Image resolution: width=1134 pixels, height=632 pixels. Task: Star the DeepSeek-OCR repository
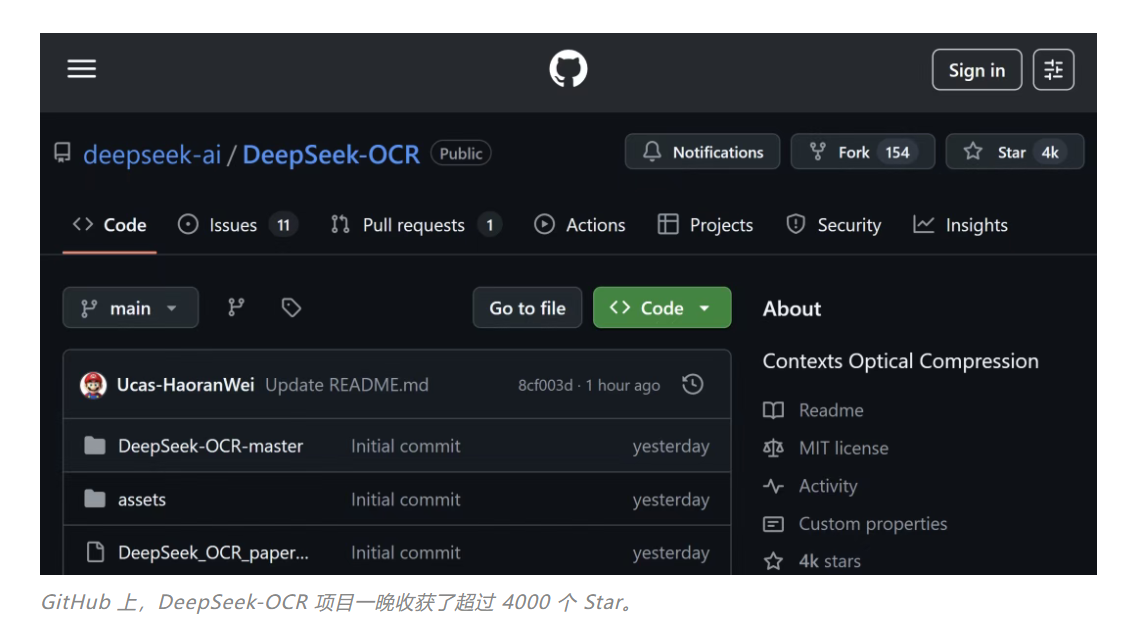pyautogui.click(x=1014, y=152)
